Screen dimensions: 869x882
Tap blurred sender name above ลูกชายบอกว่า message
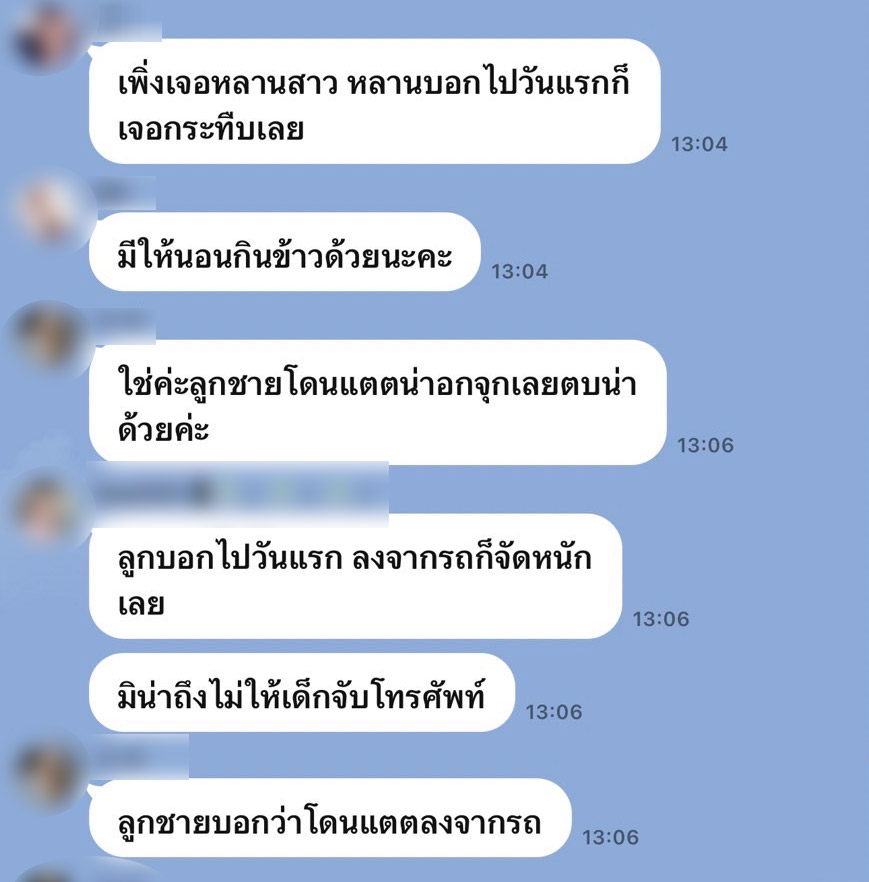[x=141, y=757]
